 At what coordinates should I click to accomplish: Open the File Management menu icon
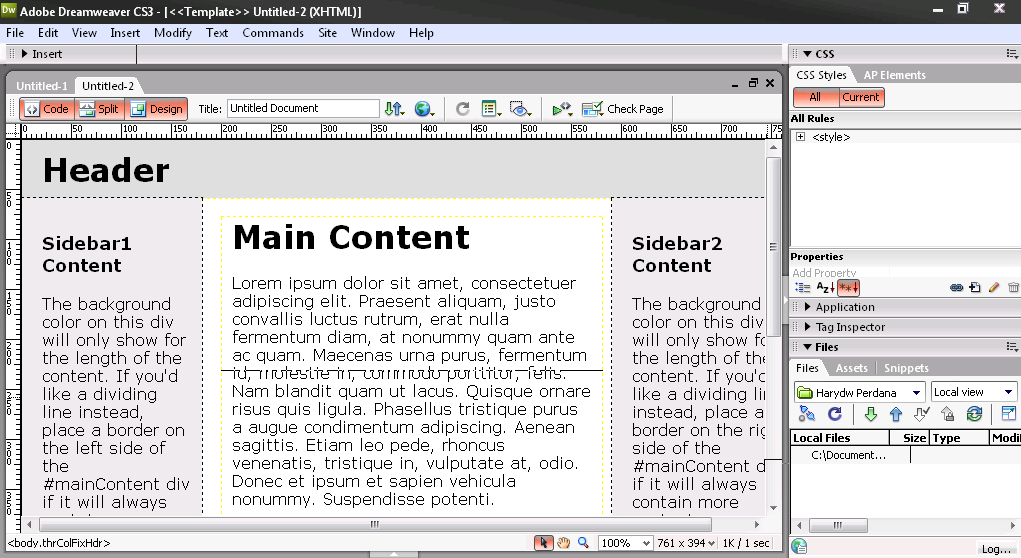394,109
